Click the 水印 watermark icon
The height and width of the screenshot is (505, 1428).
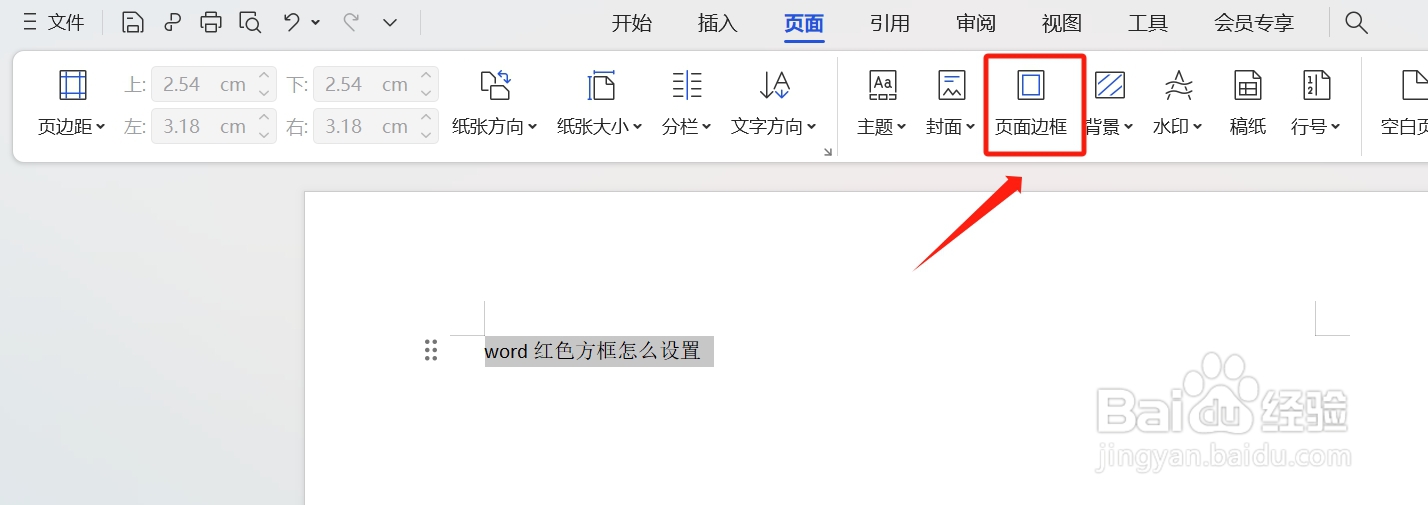click(x=1179, y=86)
